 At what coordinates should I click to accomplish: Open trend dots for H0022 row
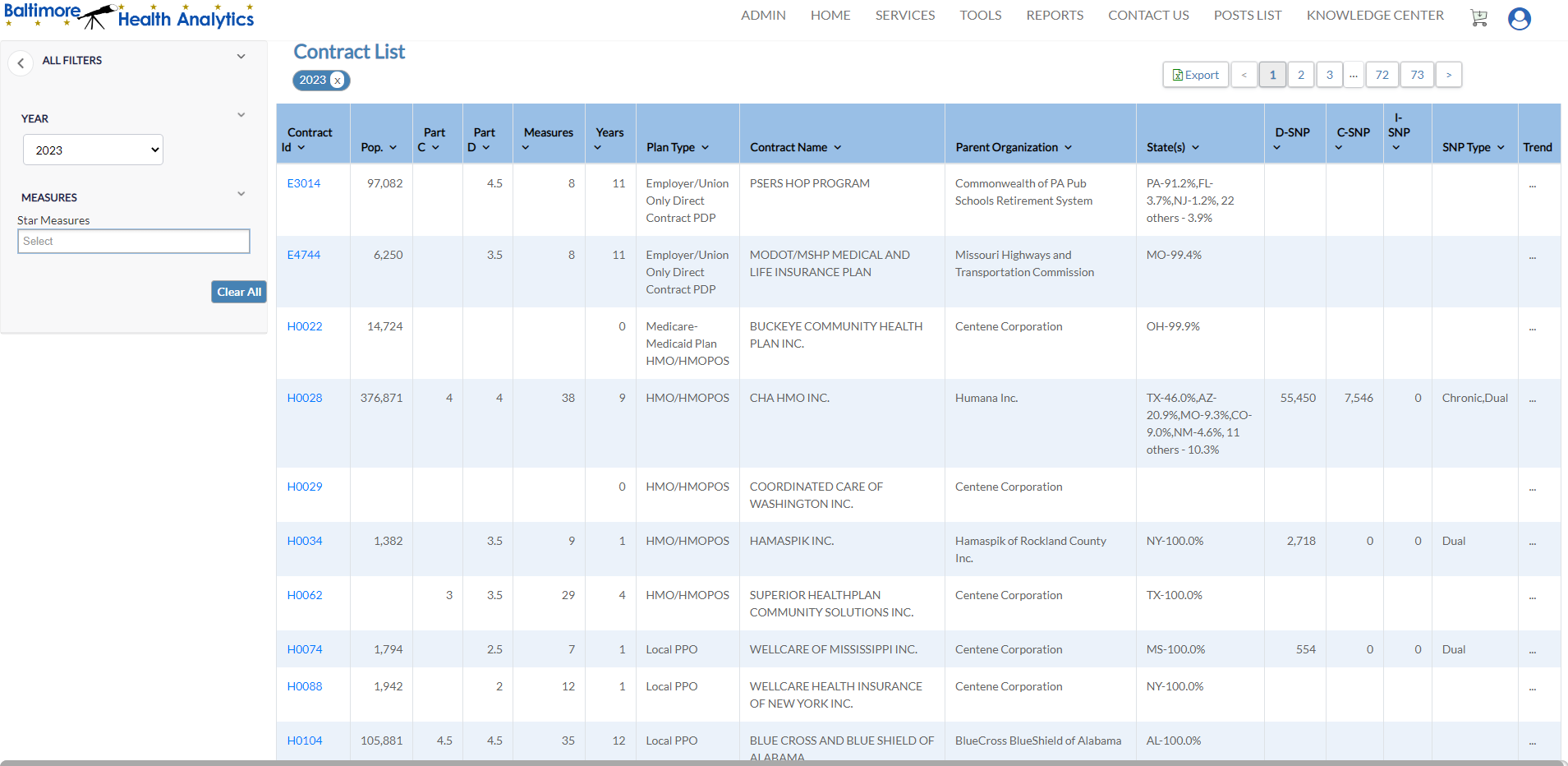click(1533, 327)
